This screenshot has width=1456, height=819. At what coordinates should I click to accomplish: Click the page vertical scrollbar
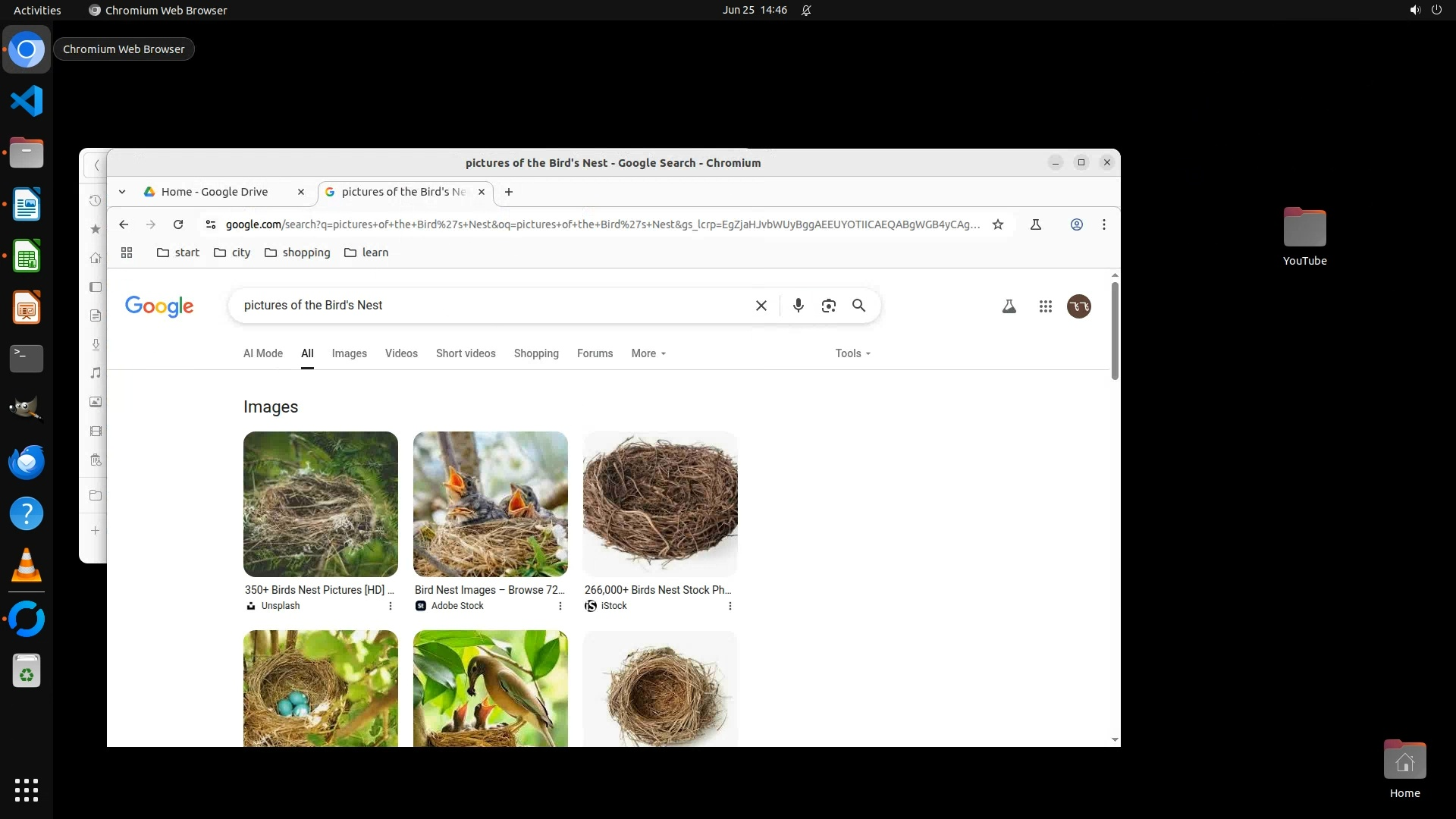1115,331
